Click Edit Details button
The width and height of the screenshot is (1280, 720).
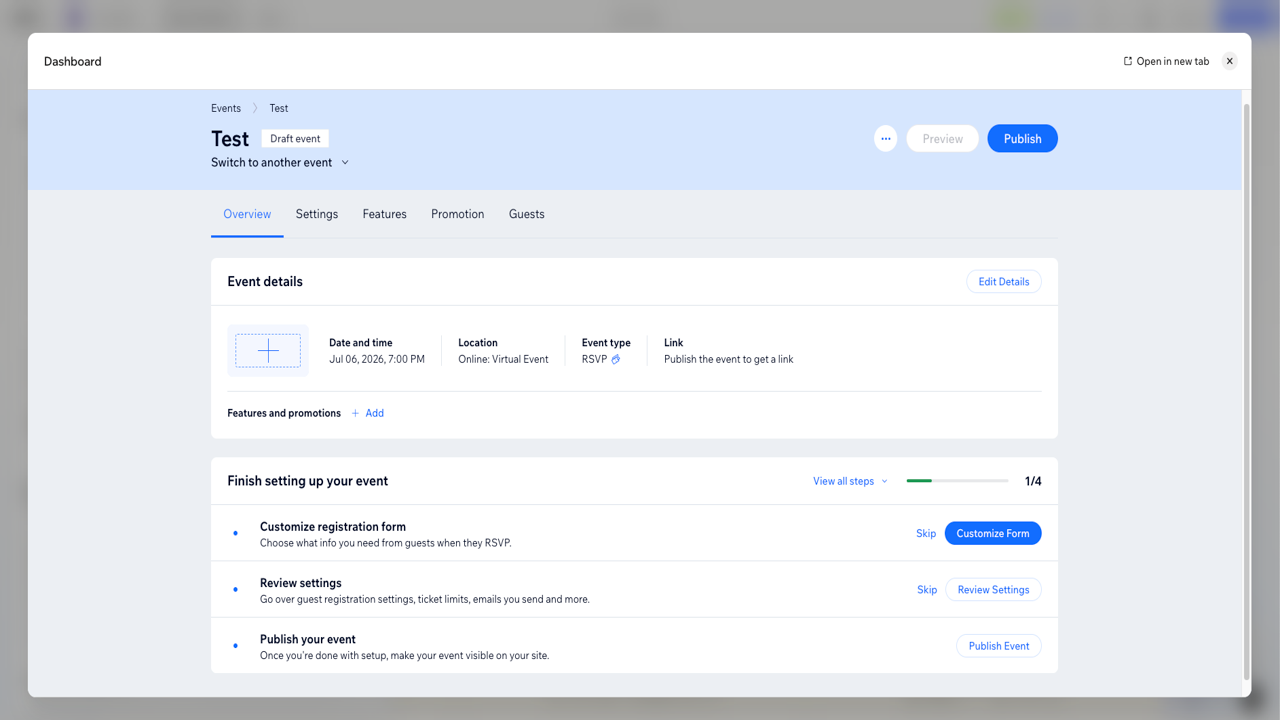[x=1004, y=282]
